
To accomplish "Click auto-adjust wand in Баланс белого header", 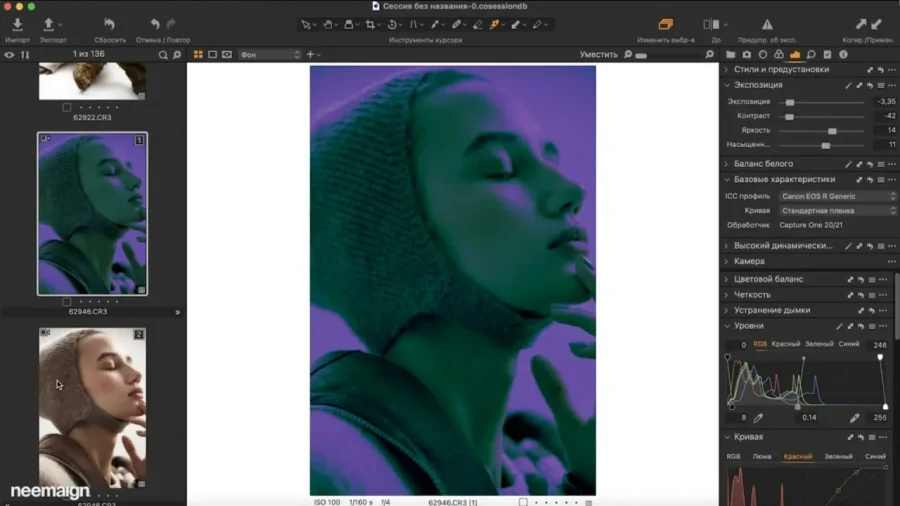I will point(848,164).
